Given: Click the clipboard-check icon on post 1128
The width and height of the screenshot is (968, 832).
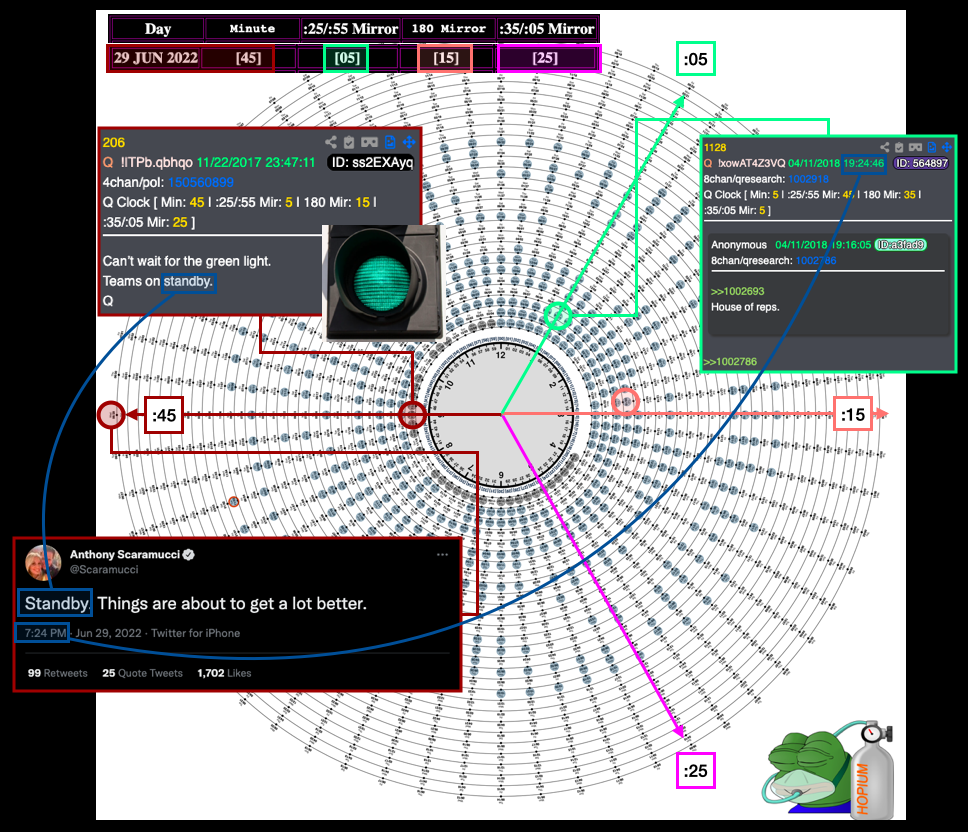Looking at the screenshot, I should (899, 147).
